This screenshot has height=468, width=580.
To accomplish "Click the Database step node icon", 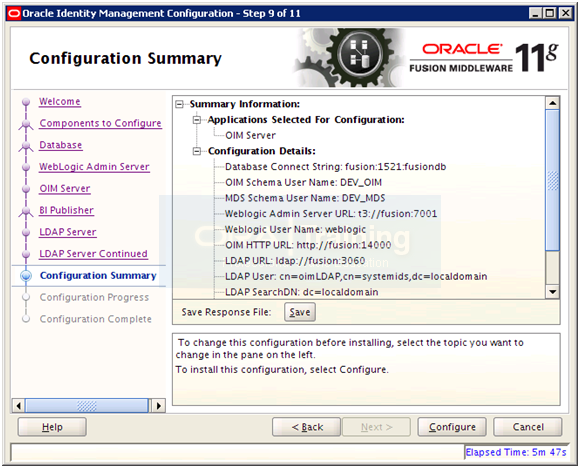I will 26,146.
